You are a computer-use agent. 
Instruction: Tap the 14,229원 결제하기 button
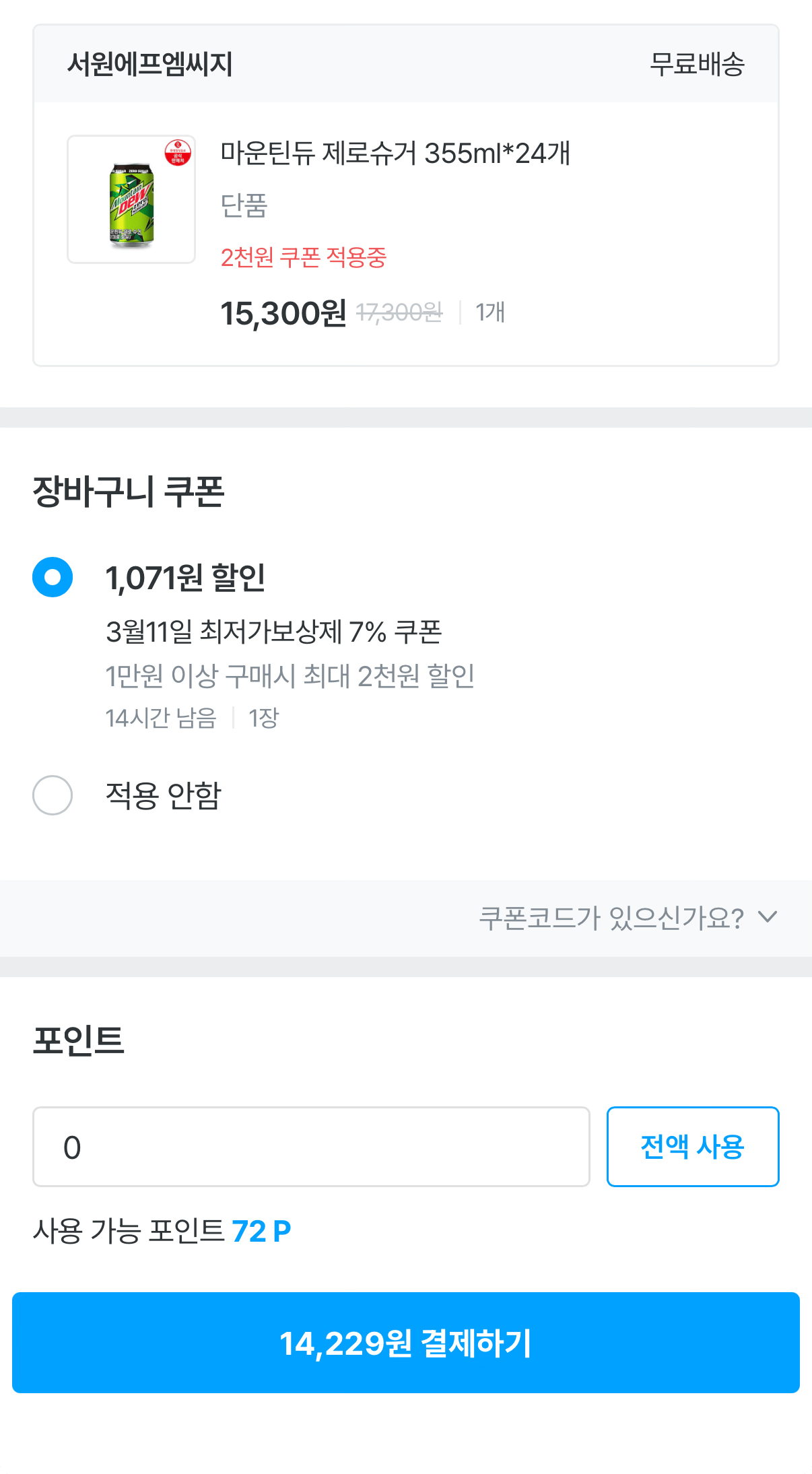[x=406, y=1343]
